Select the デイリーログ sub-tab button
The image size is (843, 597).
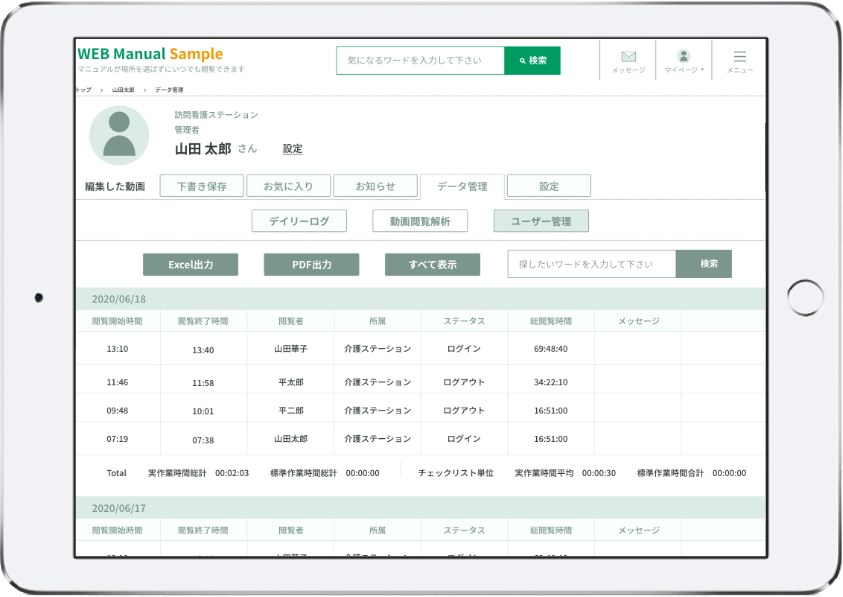299,221
